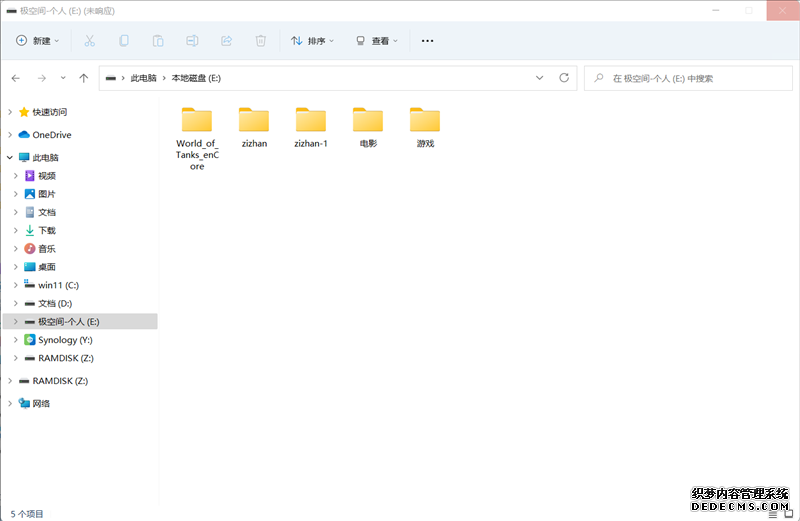Select top-level RAMDISK (Z:) entry
800x521 pixels.
pos(60,381)
